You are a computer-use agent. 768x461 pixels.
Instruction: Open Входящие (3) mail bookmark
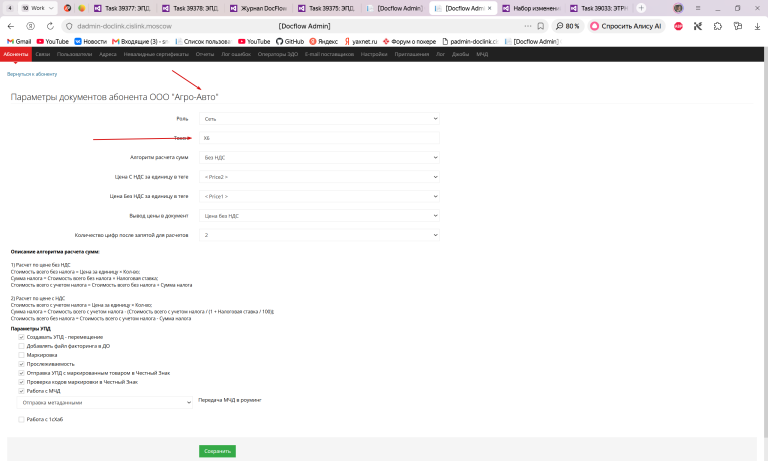click(x=140, y=42)
